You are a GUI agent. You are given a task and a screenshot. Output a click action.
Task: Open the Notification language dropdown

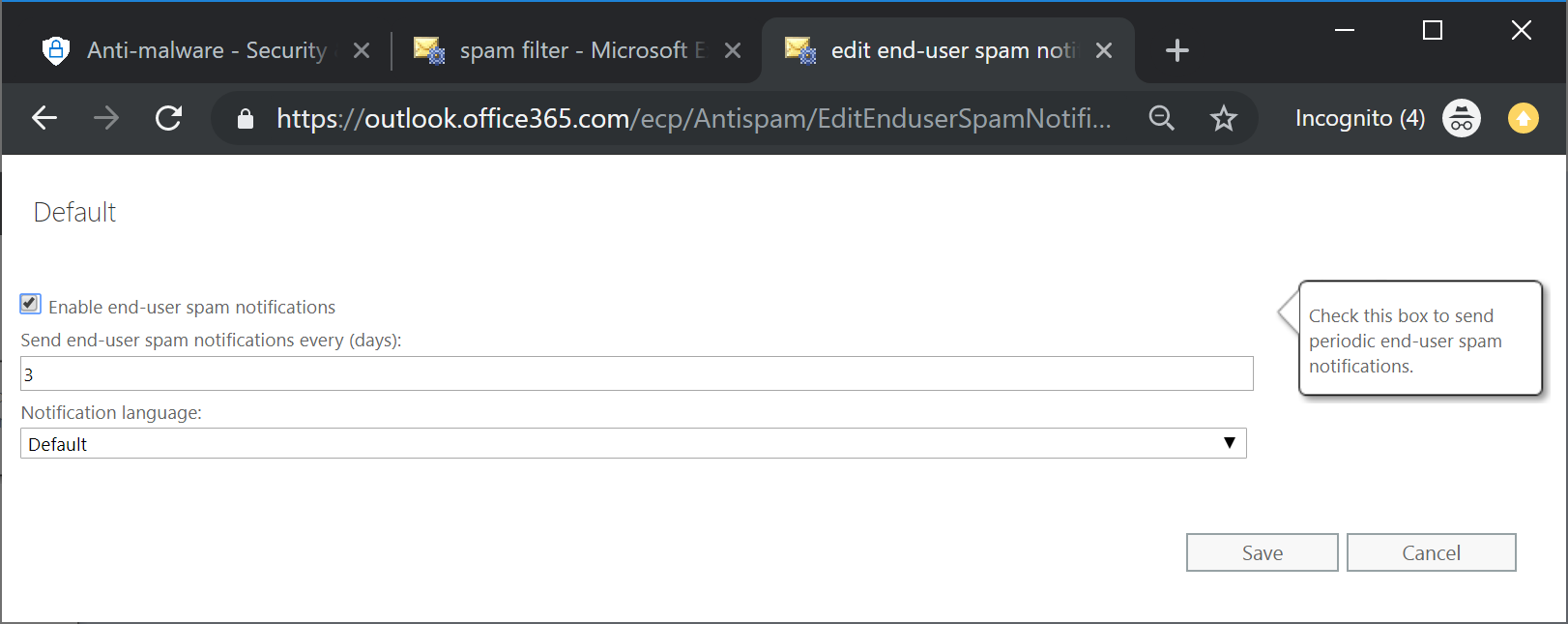pyautogui.click(x=633, y=444)
